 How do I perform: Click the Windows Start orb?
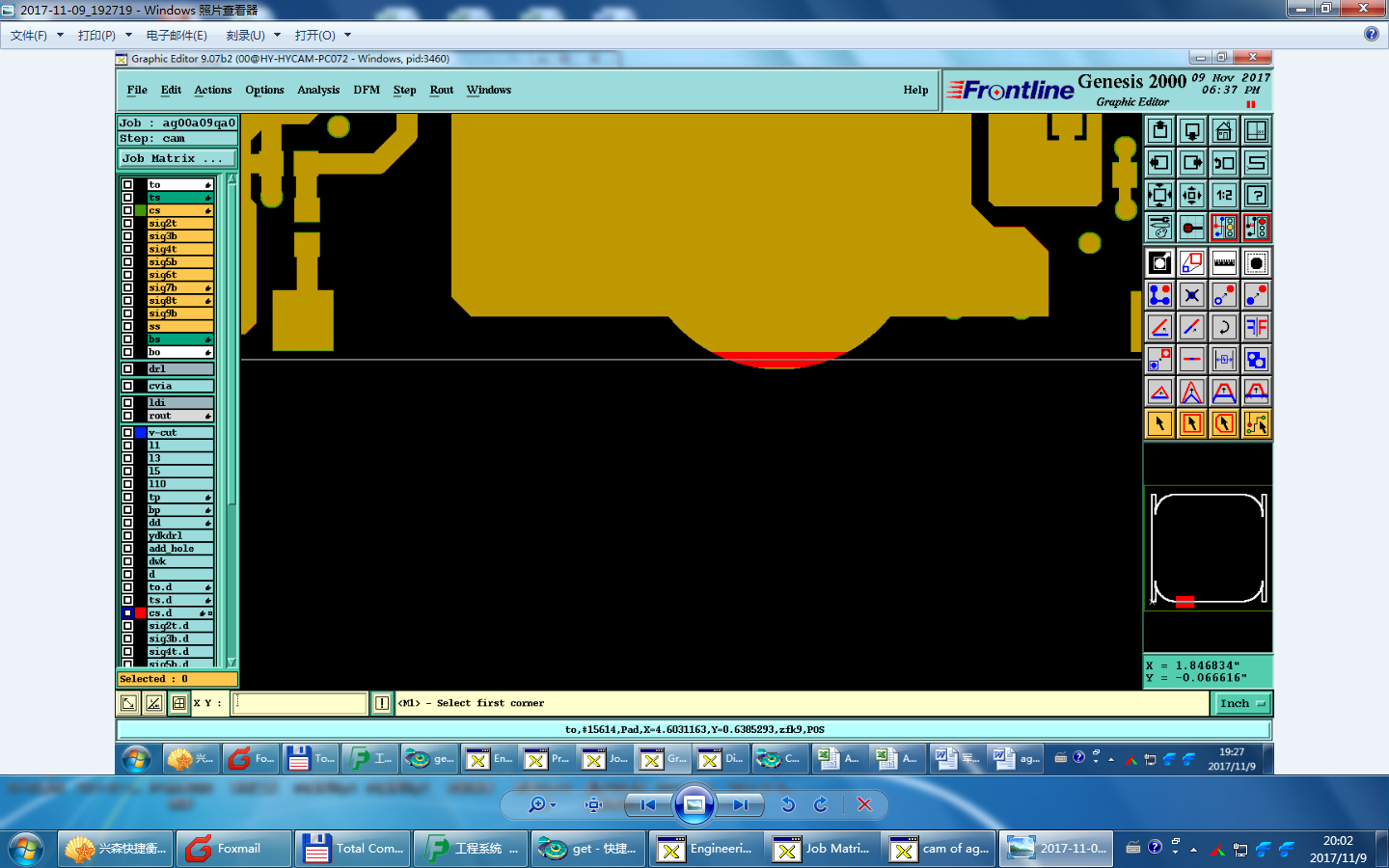(x=25, y=849)
